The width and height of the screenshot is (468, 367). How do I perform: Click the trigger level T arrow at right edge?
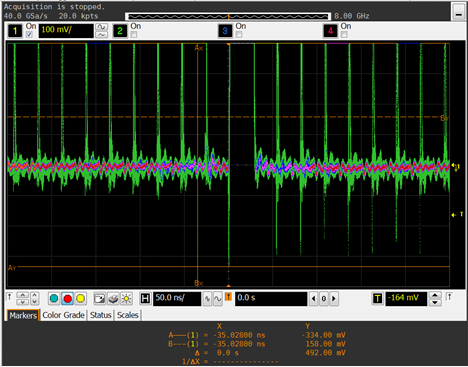click(457, 215)
